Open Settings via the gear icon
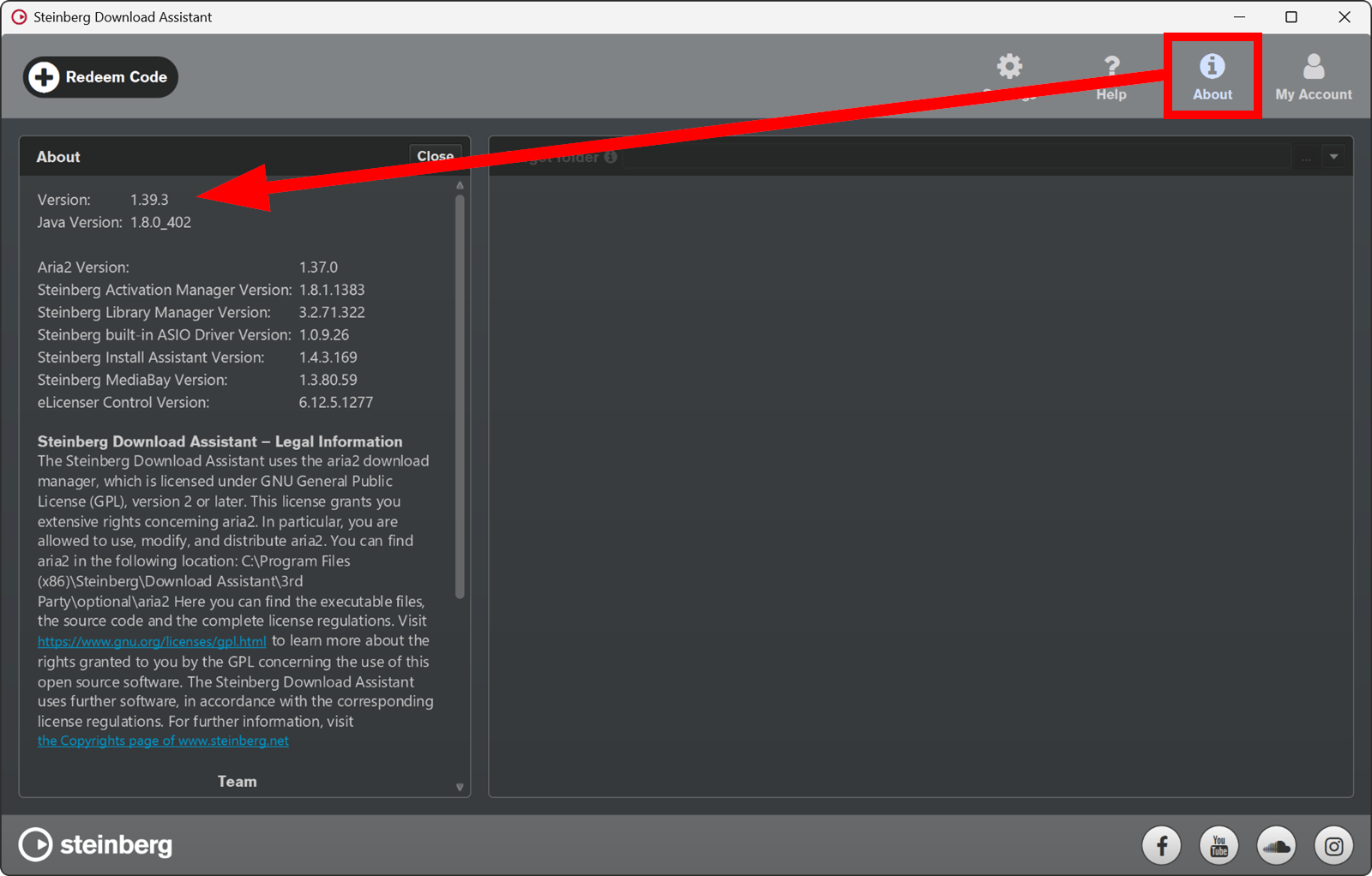1372x876 pixels. [1009, 68]
